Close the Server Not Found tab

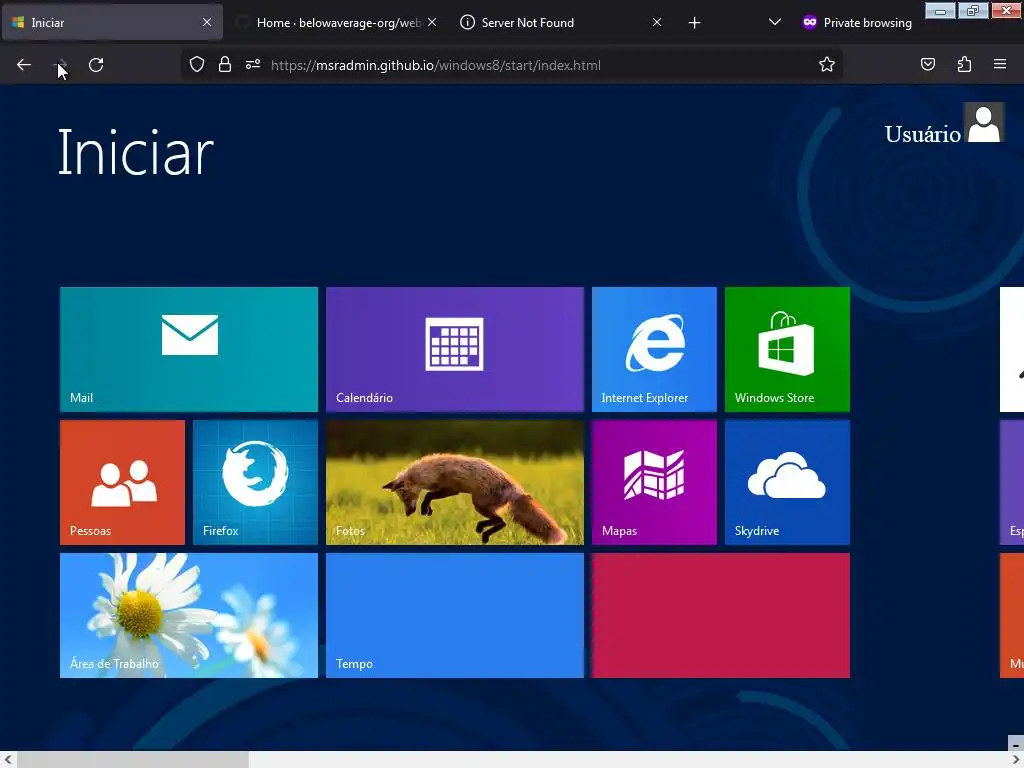point(657,22)
